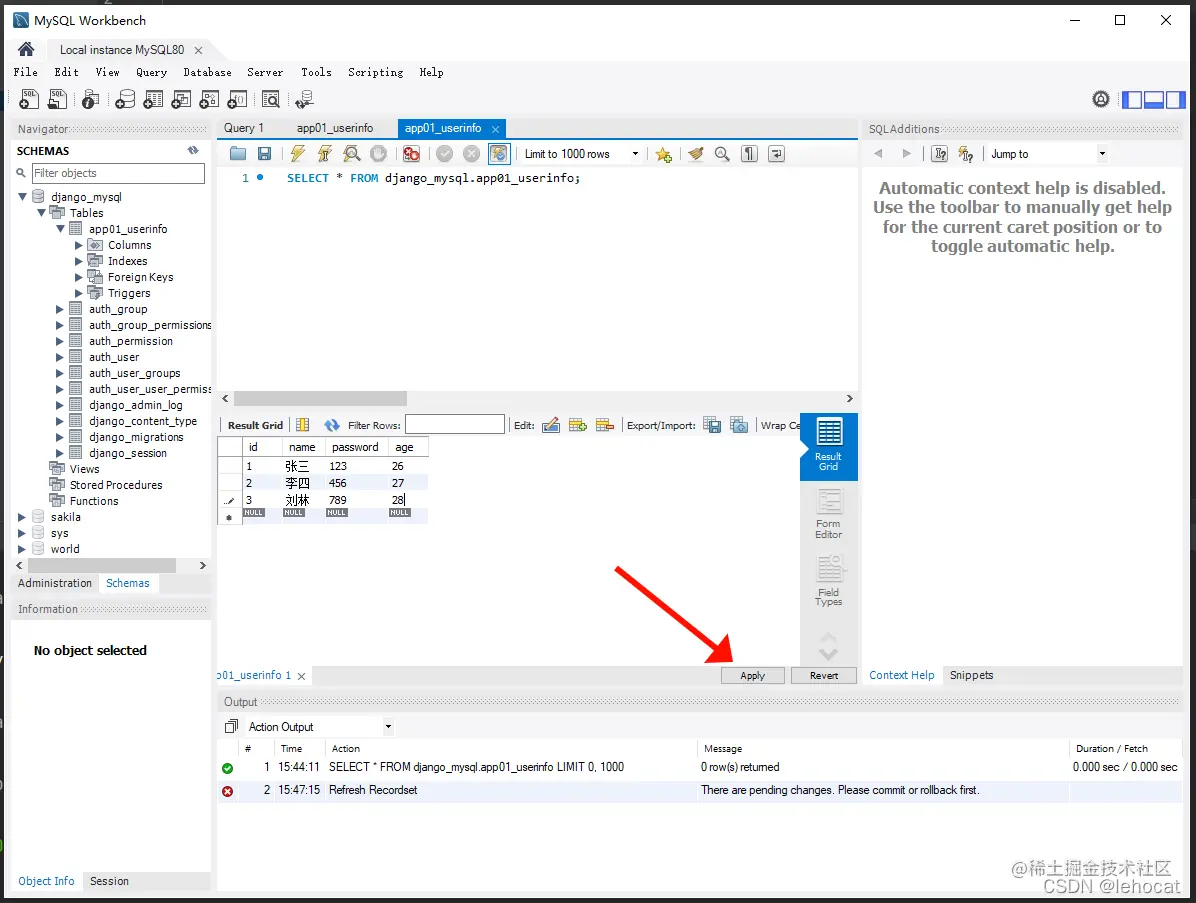1196x903 pixels.
Task: Open the Database menu
Action: click(x=207, y=72)
